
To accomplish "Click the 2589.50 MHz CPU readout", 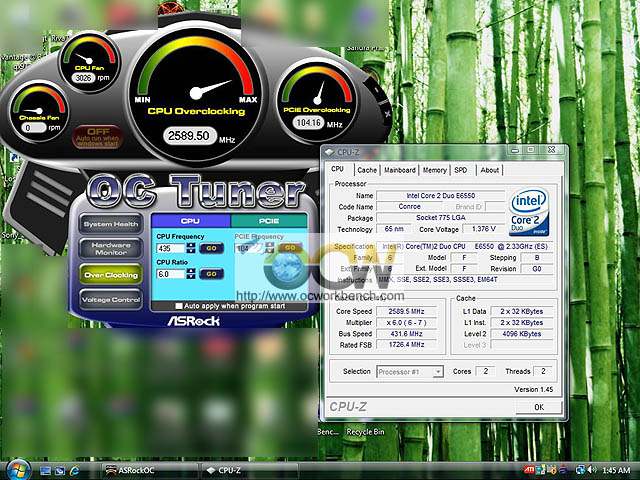I will pos(189,136).
